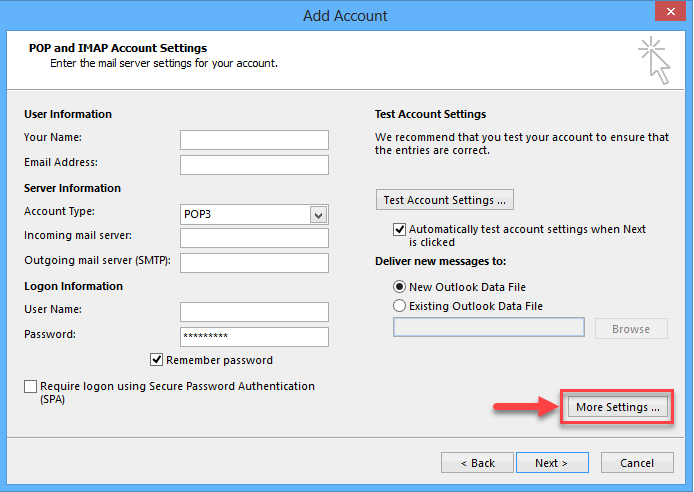Viewport: 694px width, 492px height.
Task: Click the Server Information label
Action: tap(72, 188)
